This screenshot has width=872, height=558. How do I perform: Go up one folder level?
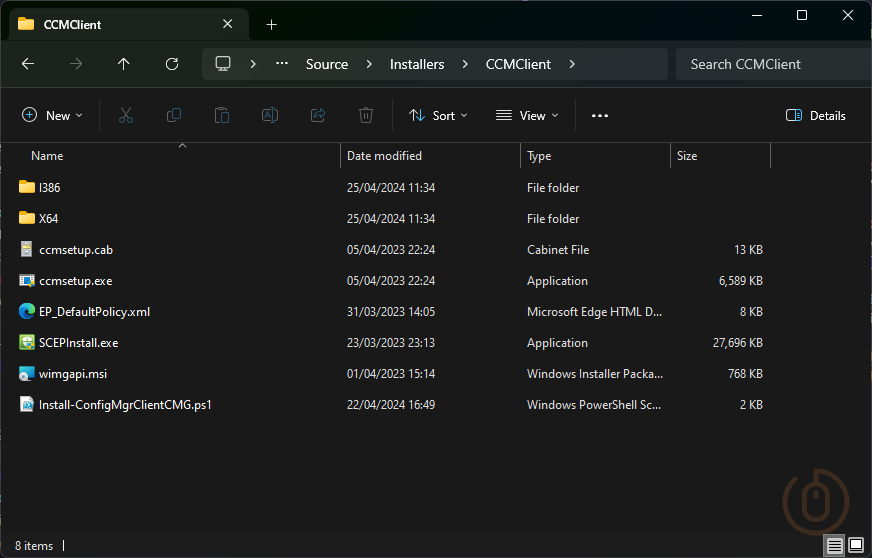[124, 64]
